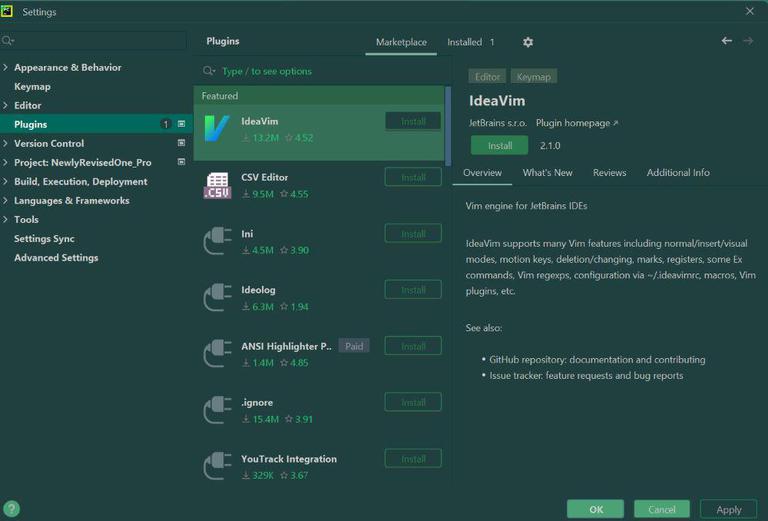Click the IdeaVim plugin logo
Image resolution: width=768 pixels, height=521 pixels.
(216, 129)
